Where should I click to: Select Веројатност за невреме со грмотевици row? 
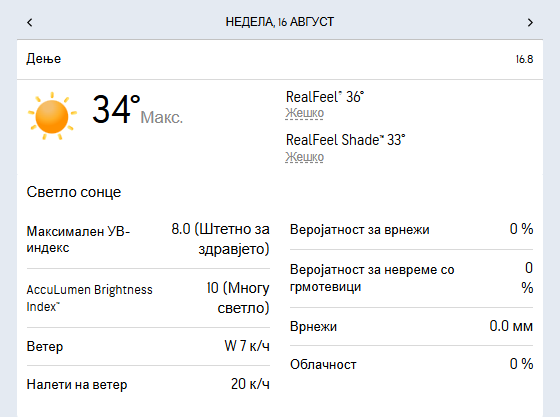pos(411,278)
